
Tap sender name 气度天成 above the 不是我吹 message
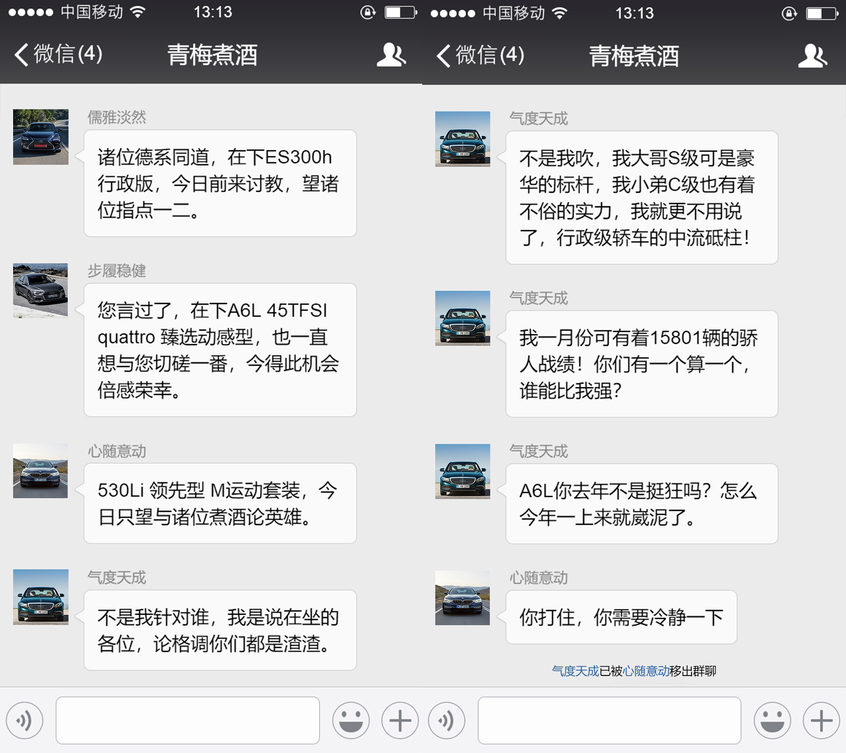coord(538,119)
